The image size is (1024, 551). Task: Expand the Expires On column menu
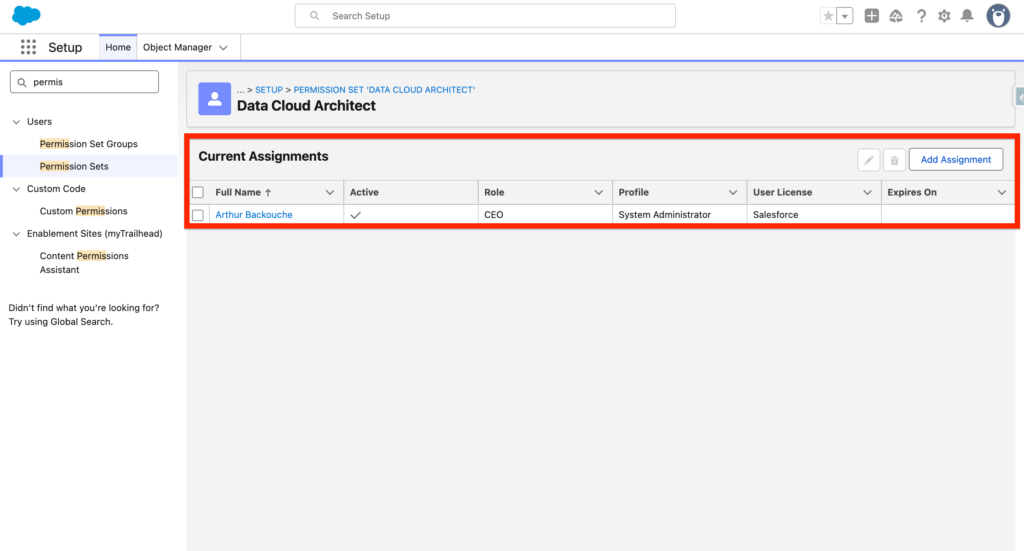1001,192
